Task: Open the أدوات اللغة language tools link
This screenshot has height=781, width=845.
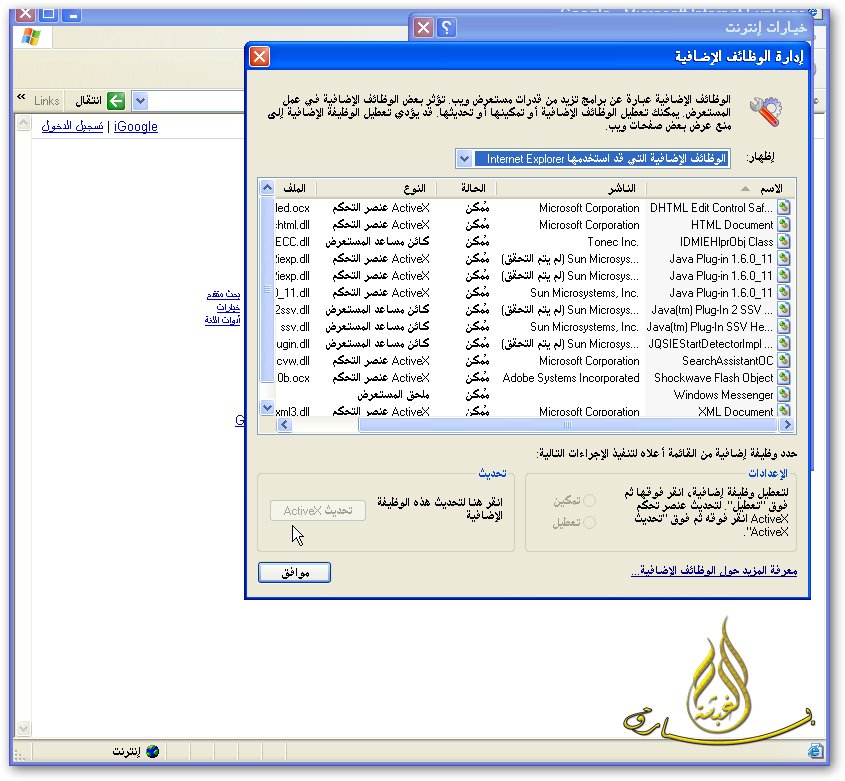Action: pos(222,320)
